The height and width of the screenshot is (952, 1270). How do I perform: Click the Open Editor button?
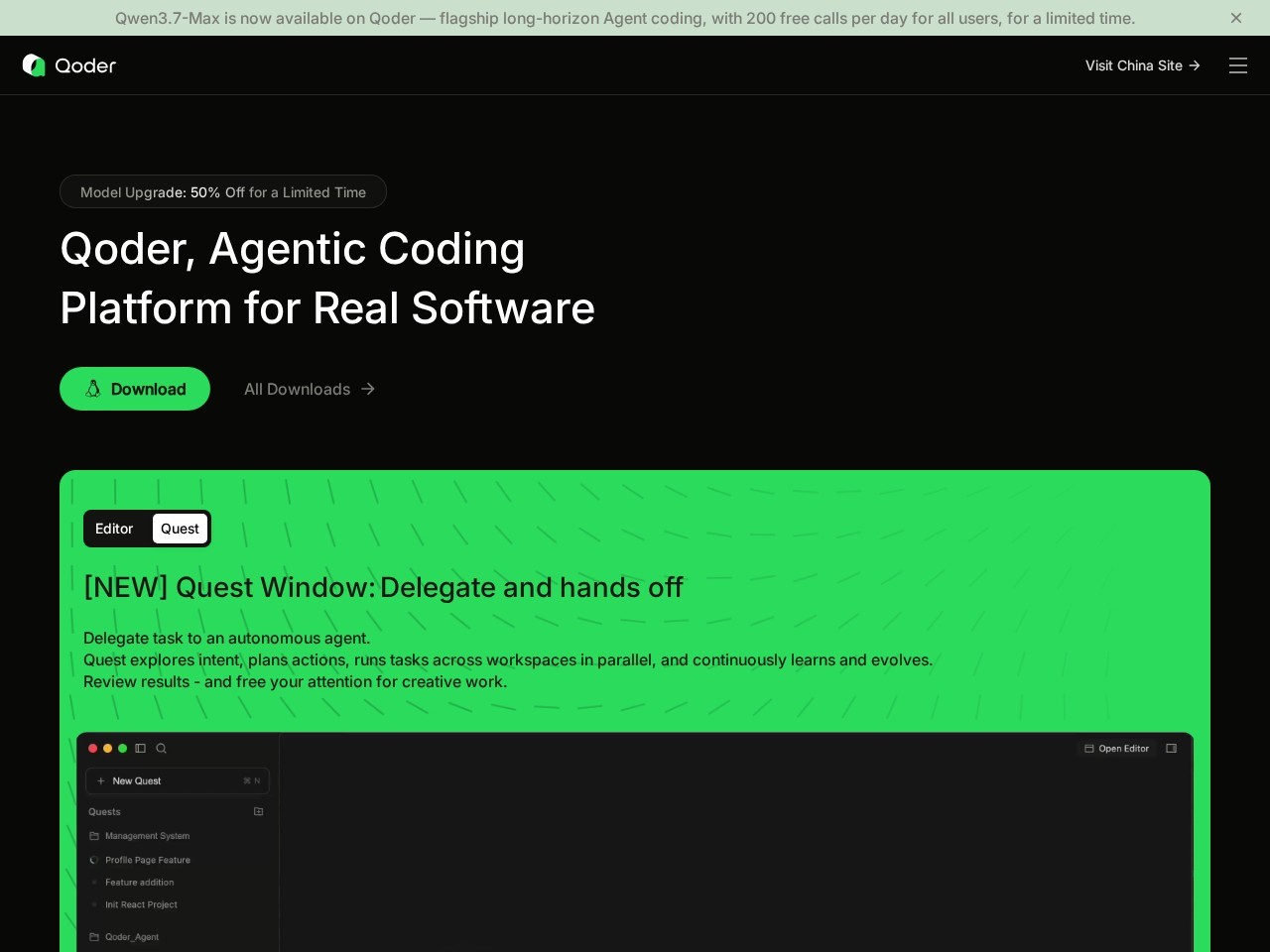(1117, 749)
